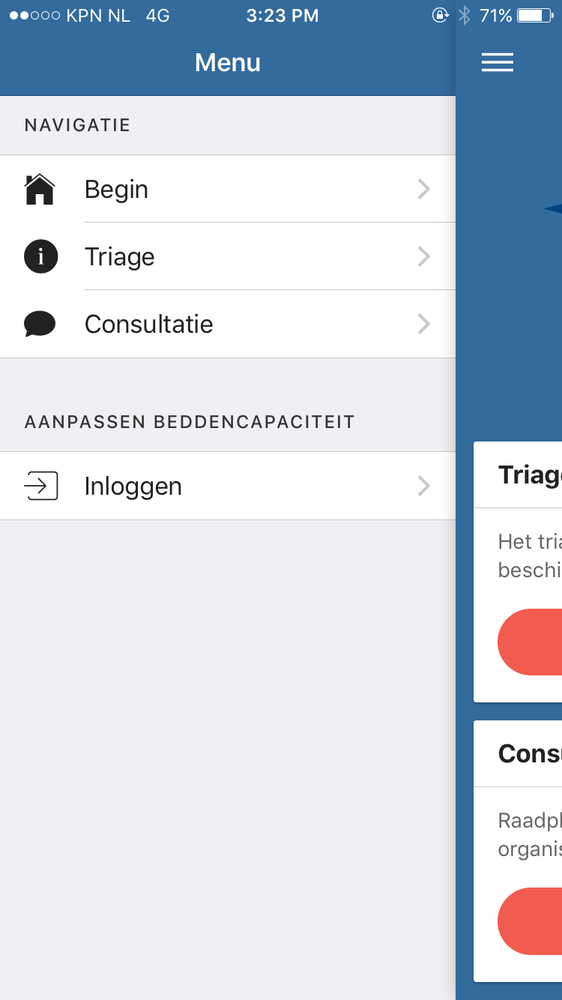Tap the rotation lock status icon
The width and height of the screenshot is (562, 1000).
[x=440, y=15]
